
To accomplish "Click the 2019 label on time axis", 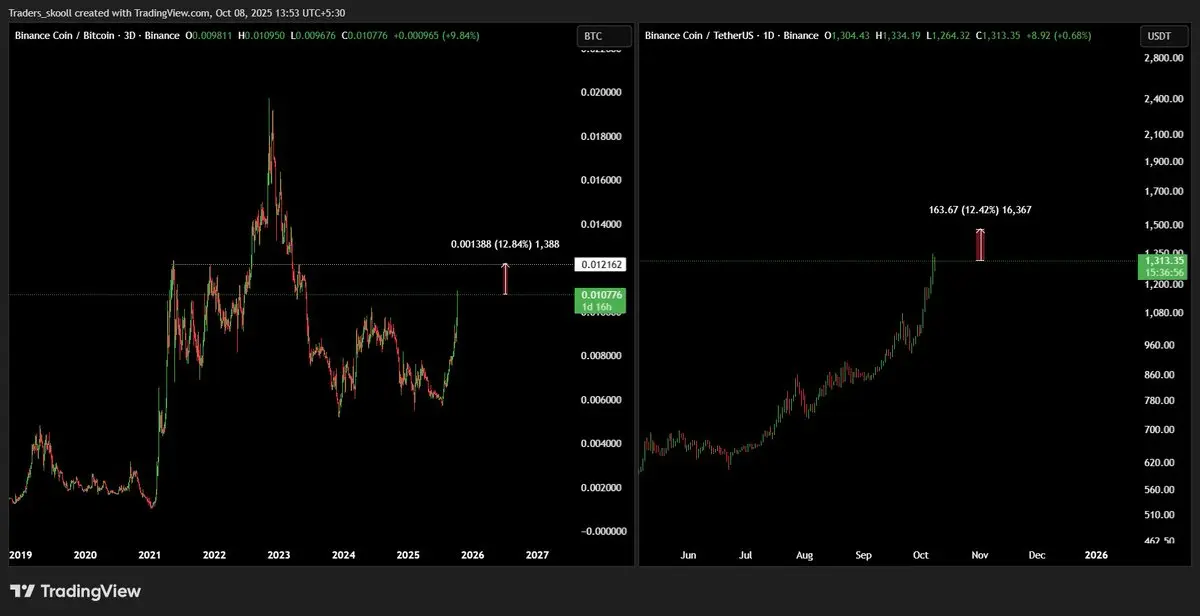I will pyautogui.click(x=20, y=554).
